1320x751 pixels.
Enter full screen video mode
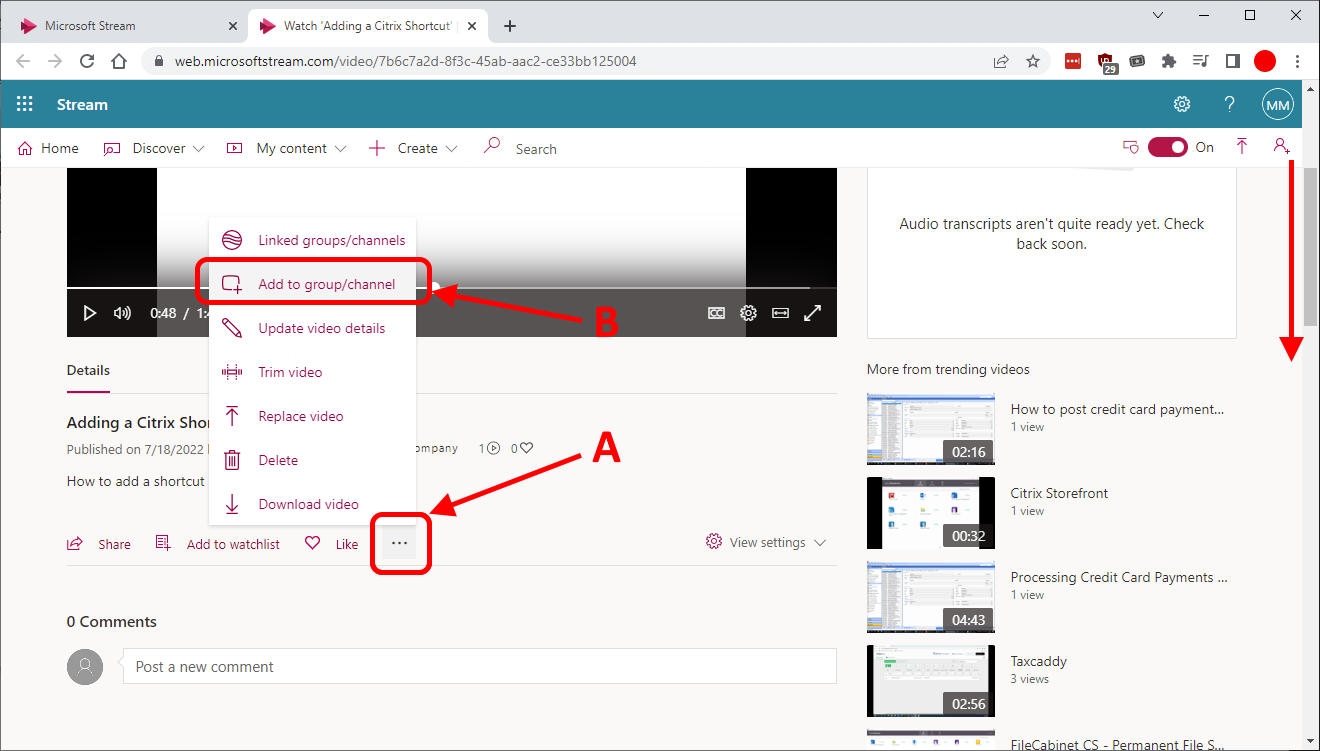click(813, 313)
